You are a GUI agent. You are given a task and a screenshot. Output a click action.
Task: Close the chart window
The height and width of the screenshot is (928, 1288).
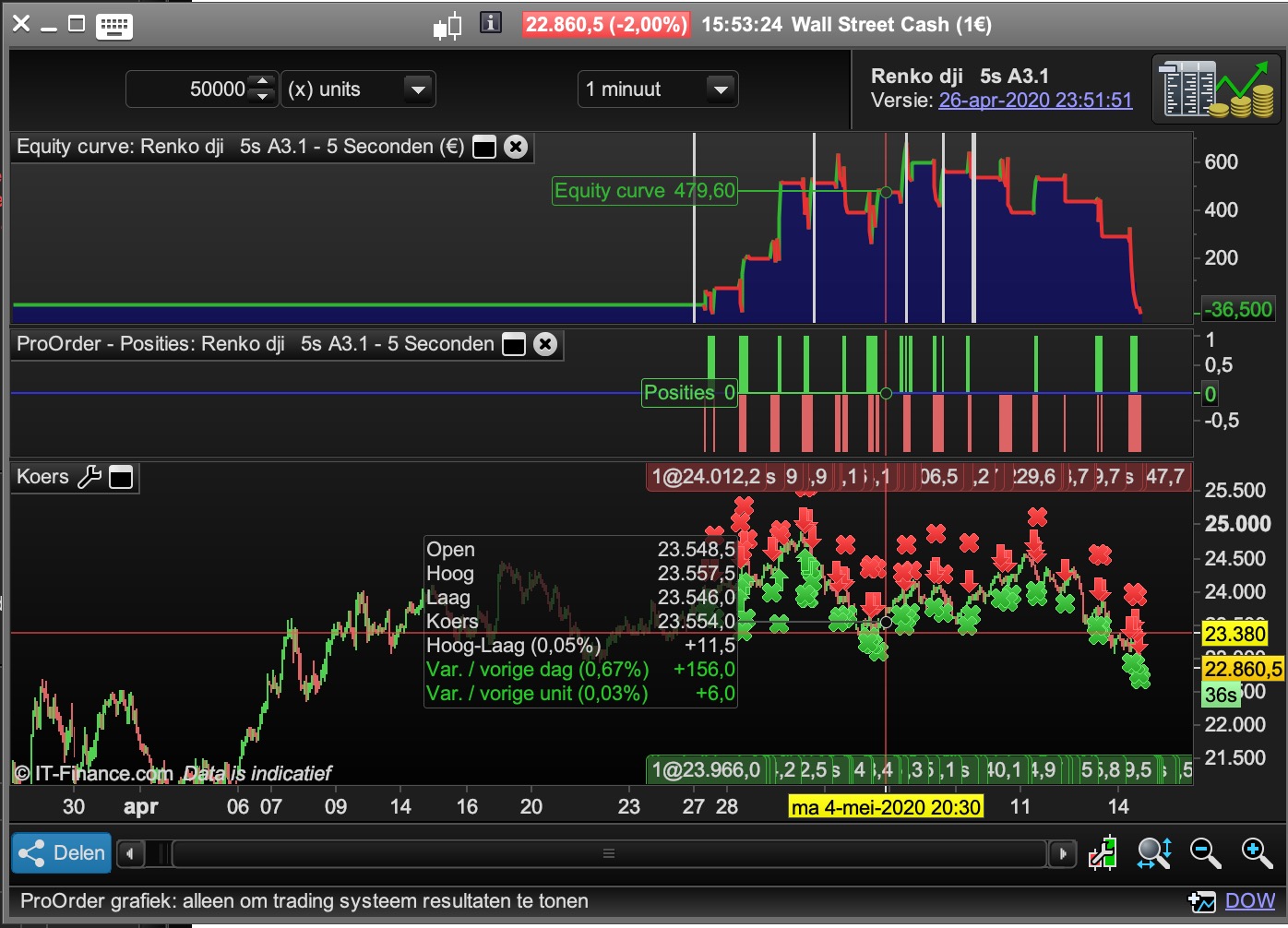pos(21,24)
